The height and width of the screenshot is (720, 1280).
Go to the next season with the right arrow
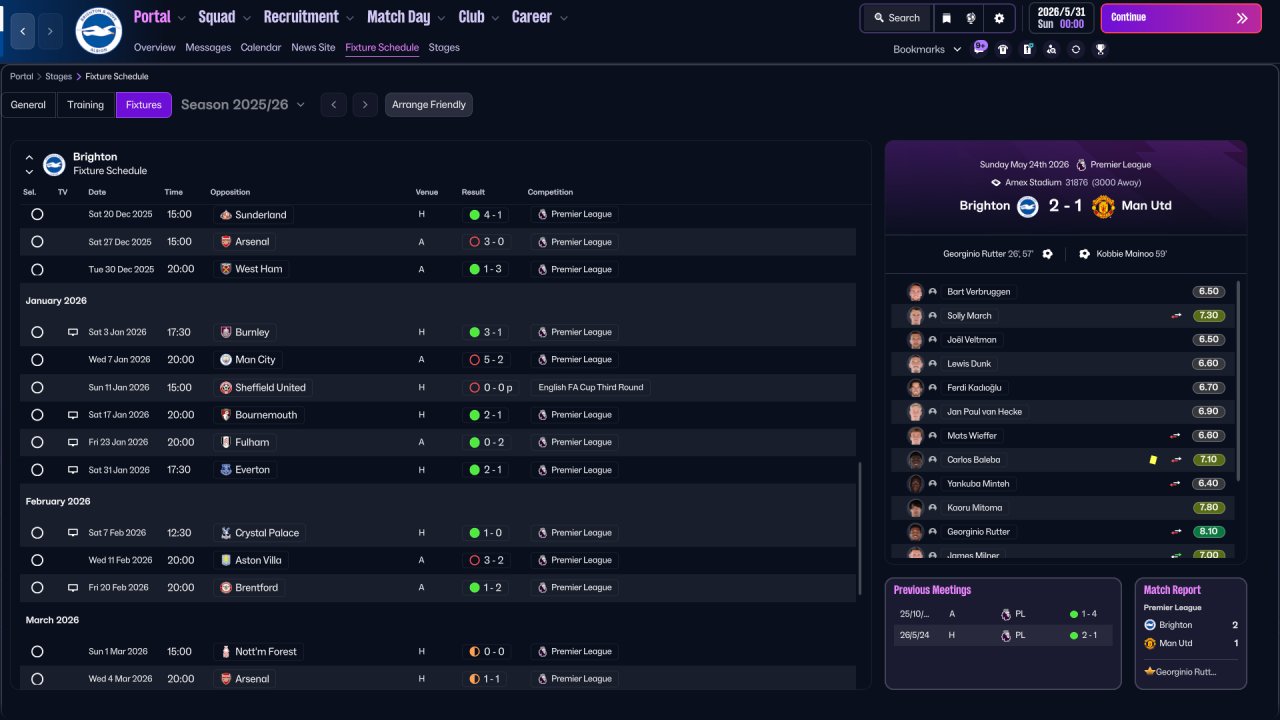pyautogui.click(x=365, y=105)
